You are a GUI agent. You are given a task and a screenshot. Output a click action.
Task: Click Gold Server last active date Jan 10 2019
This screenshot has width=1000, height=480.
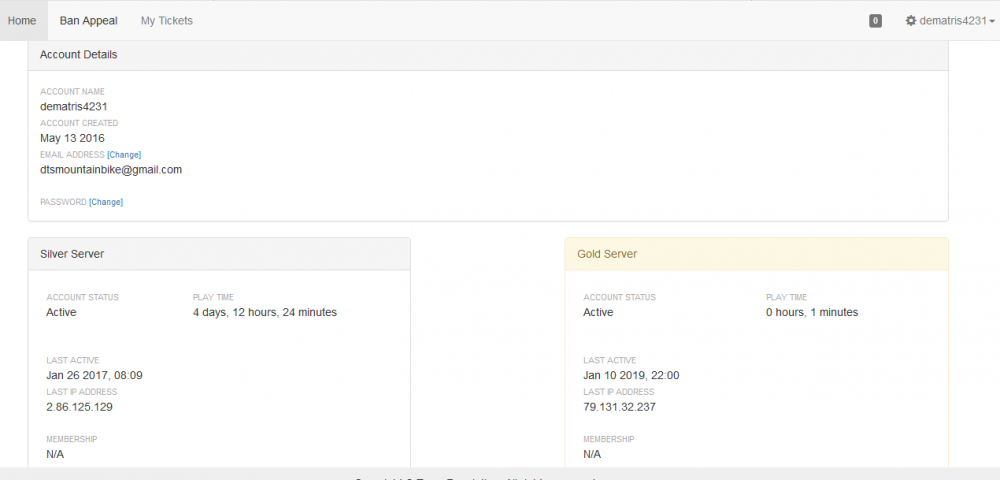[631, 375]
